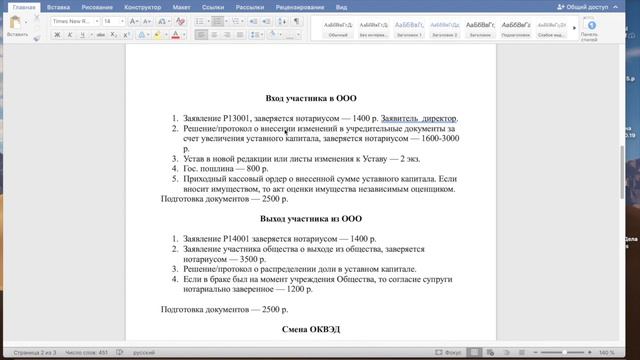The image size is (640, 360).
Task: Click the Общий доступ share button
Action: click(583, 7)
